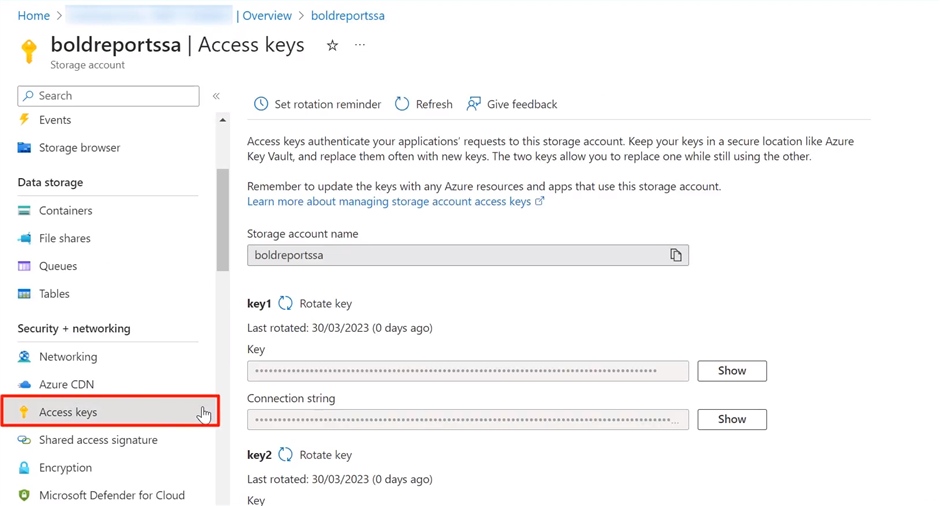Click the clock icon for rotation reminder
940x506 pixels.
(261, 104)
